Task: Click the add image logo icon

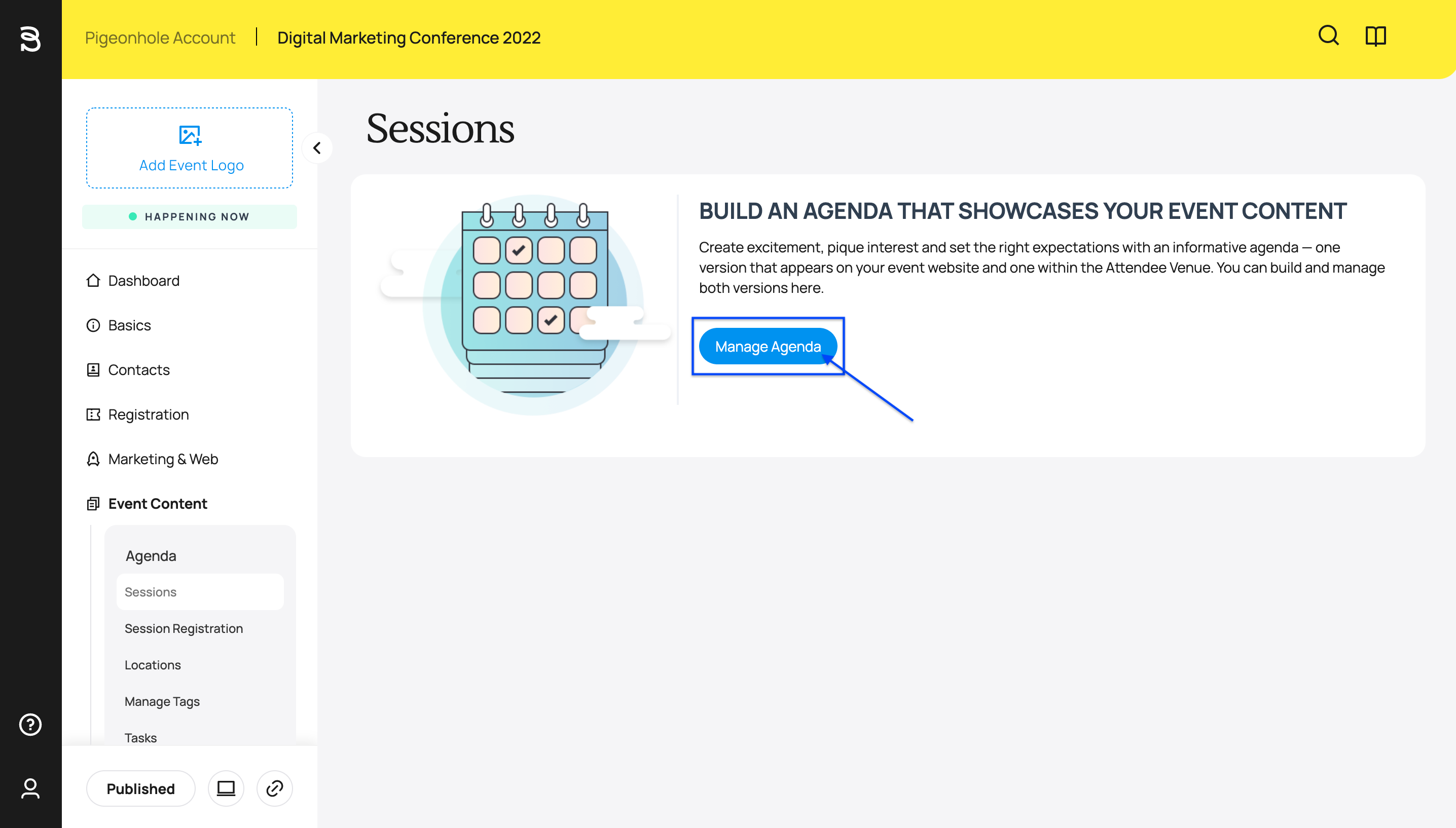Action: (x=190, y=135)
